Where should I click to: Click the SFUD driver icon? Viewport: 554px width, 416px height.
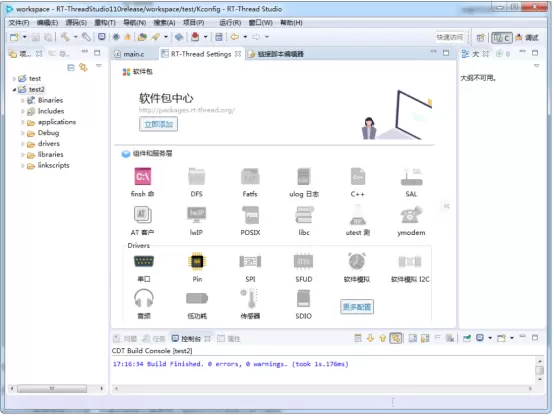click(x=303, y=262)
